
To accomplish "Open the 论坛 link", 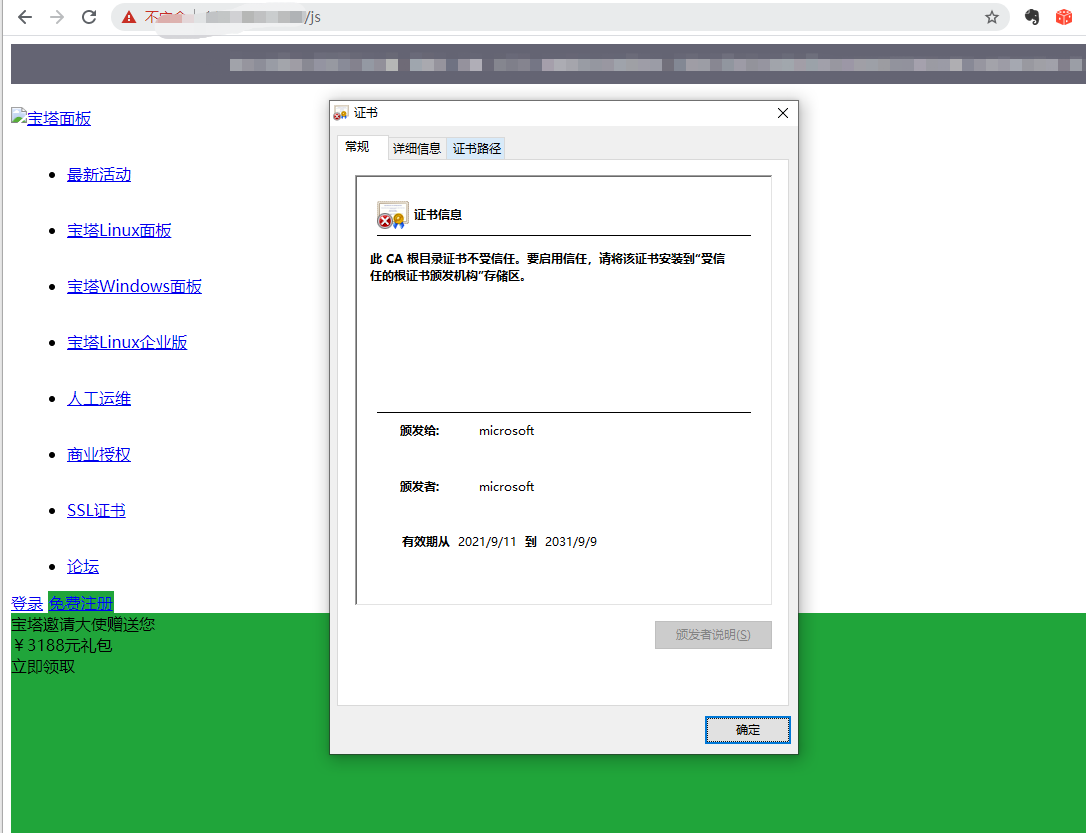I will tap(83, 567).
